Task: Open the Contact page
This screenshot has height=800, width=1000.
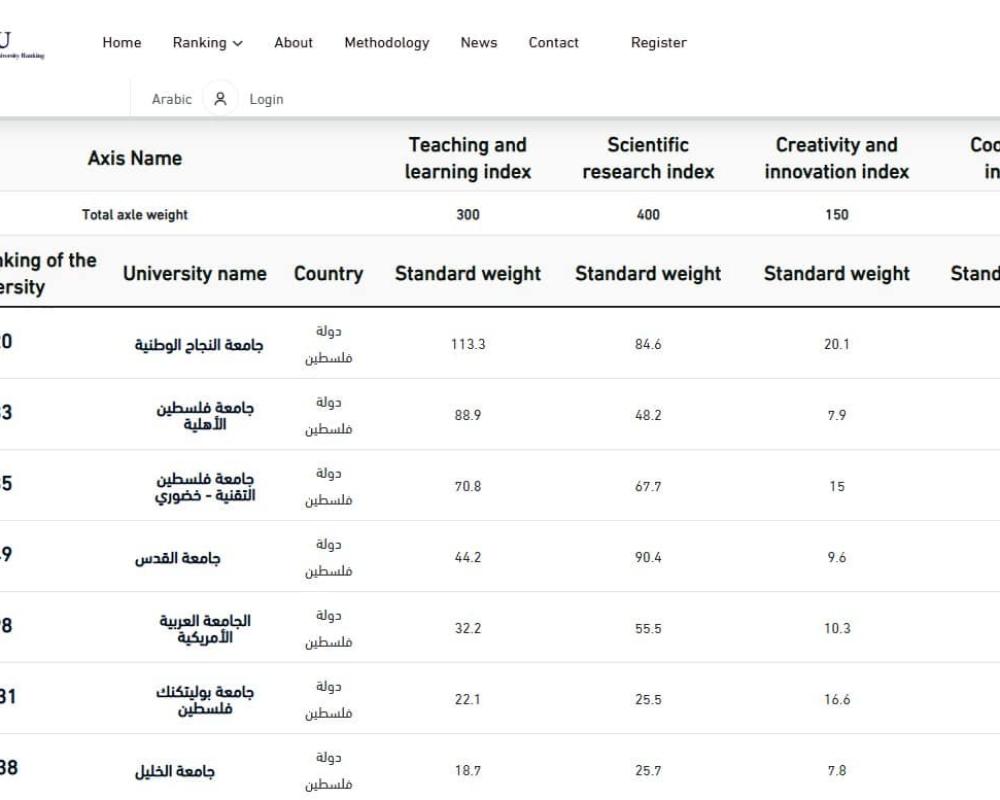Action: coord(553,43)
